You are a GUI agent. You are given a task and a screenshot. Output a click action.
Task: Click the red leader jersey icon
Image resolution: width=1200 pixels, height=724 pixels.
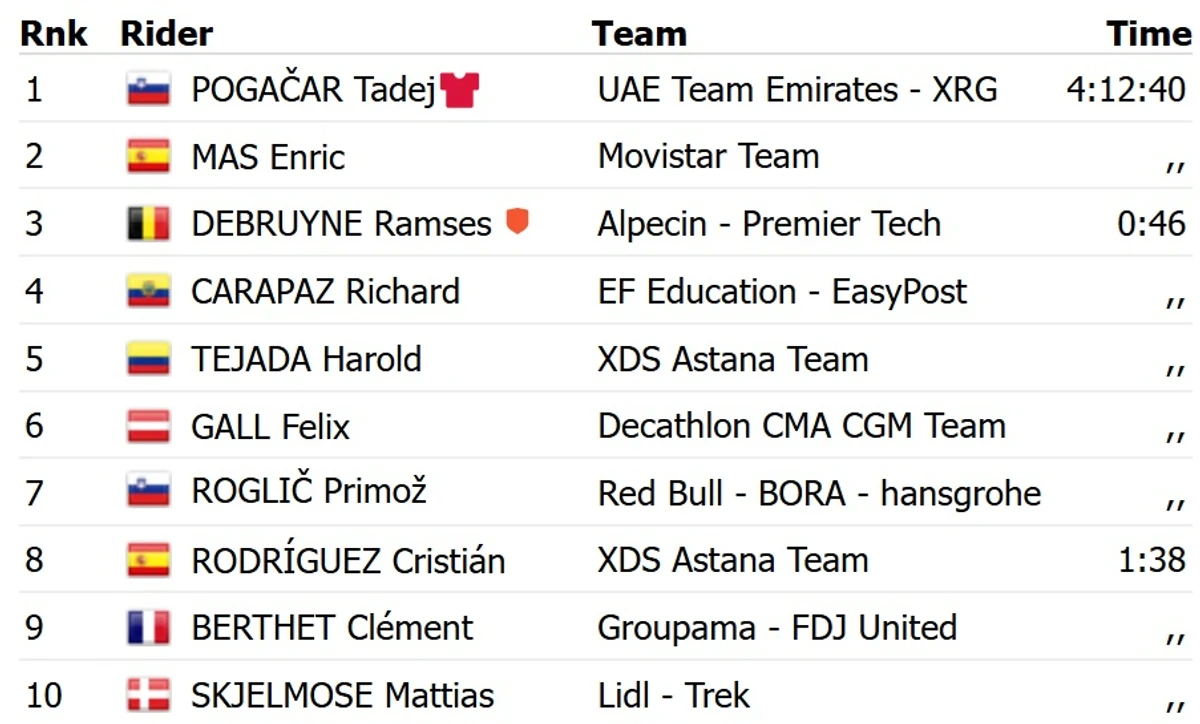pos(459,90)
